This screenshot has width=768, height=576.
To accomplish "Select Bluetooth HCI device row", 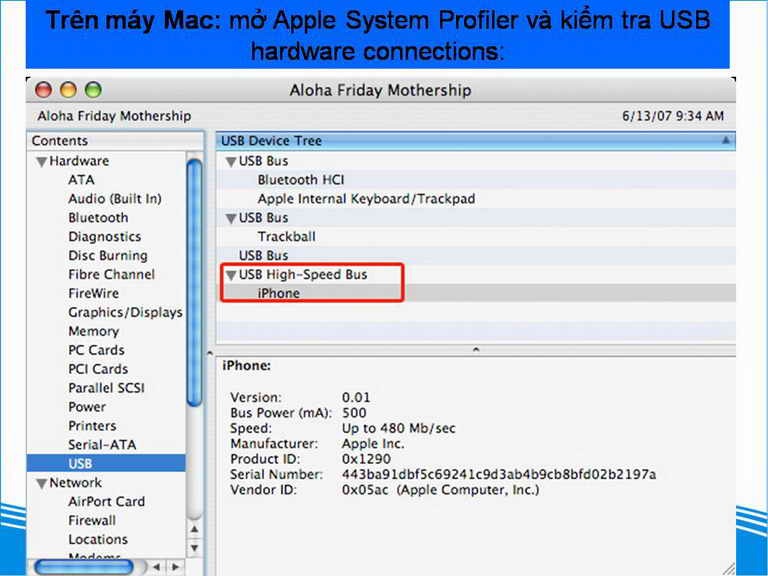I will click(x=476, y=180).
